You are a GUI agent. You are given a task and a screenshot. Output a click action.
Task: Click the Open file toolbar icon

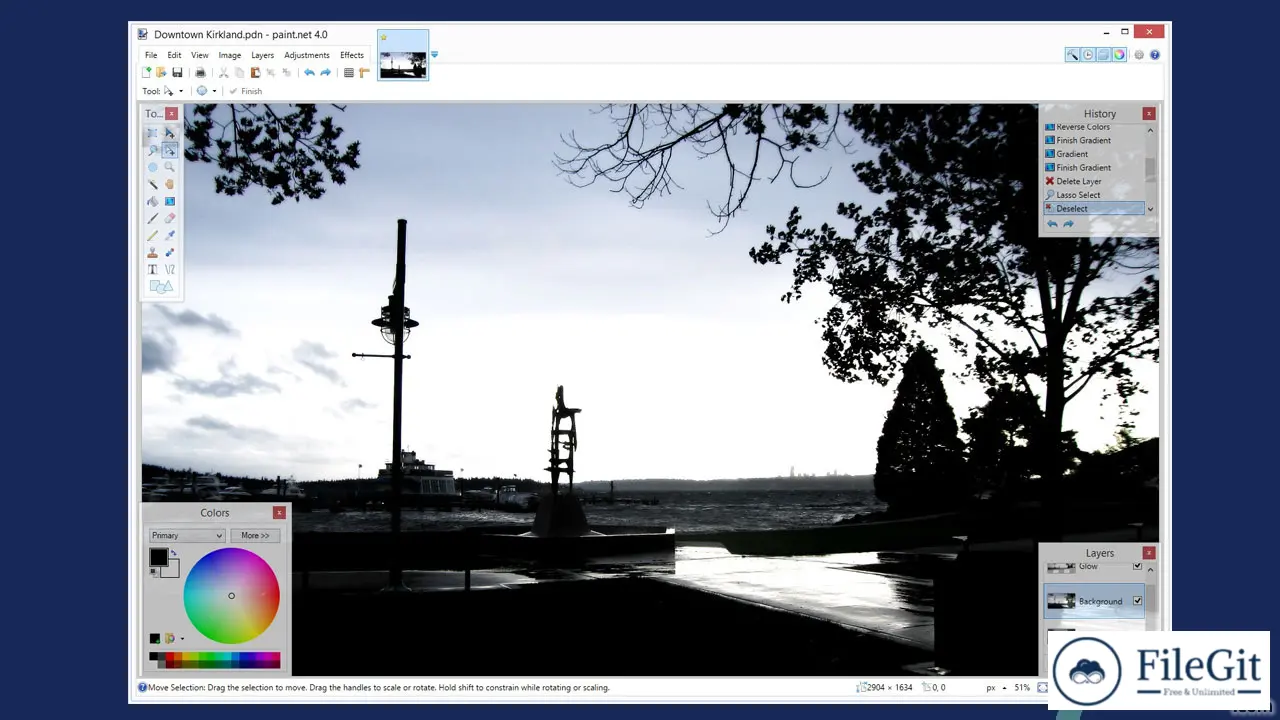pyautogui.click(x=161, y=72)
